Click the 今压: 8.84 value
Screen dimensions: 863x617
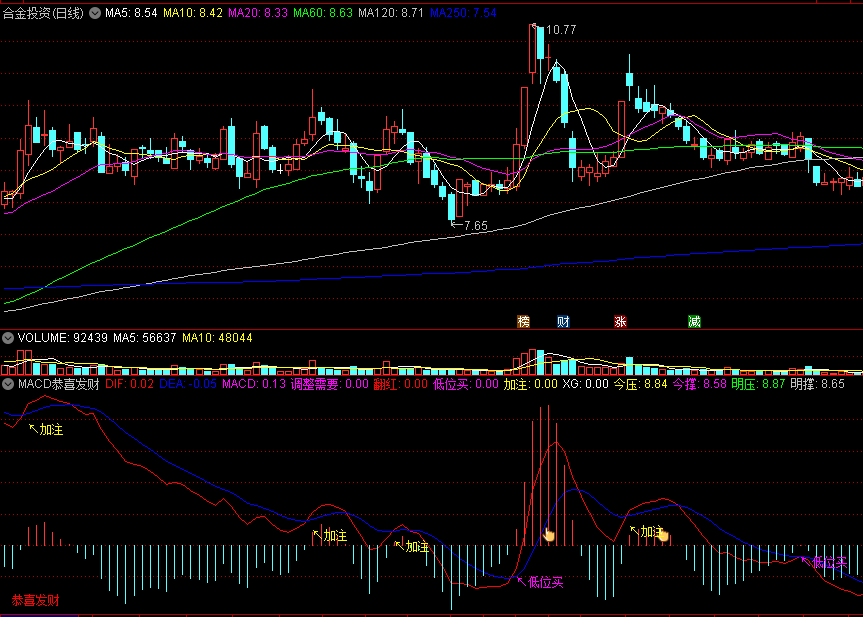point(640,384)
